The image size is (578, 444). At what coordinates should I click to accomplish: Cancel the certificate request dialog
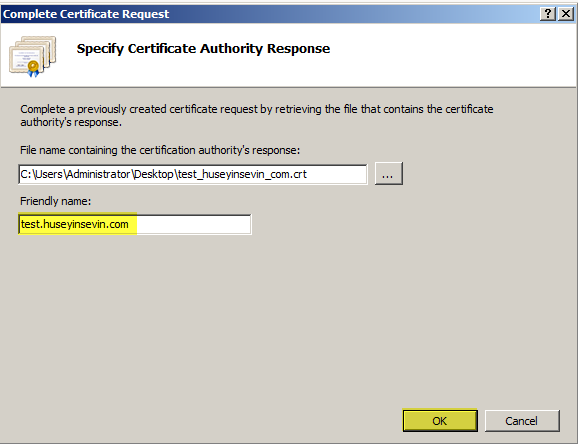[522, 421]
